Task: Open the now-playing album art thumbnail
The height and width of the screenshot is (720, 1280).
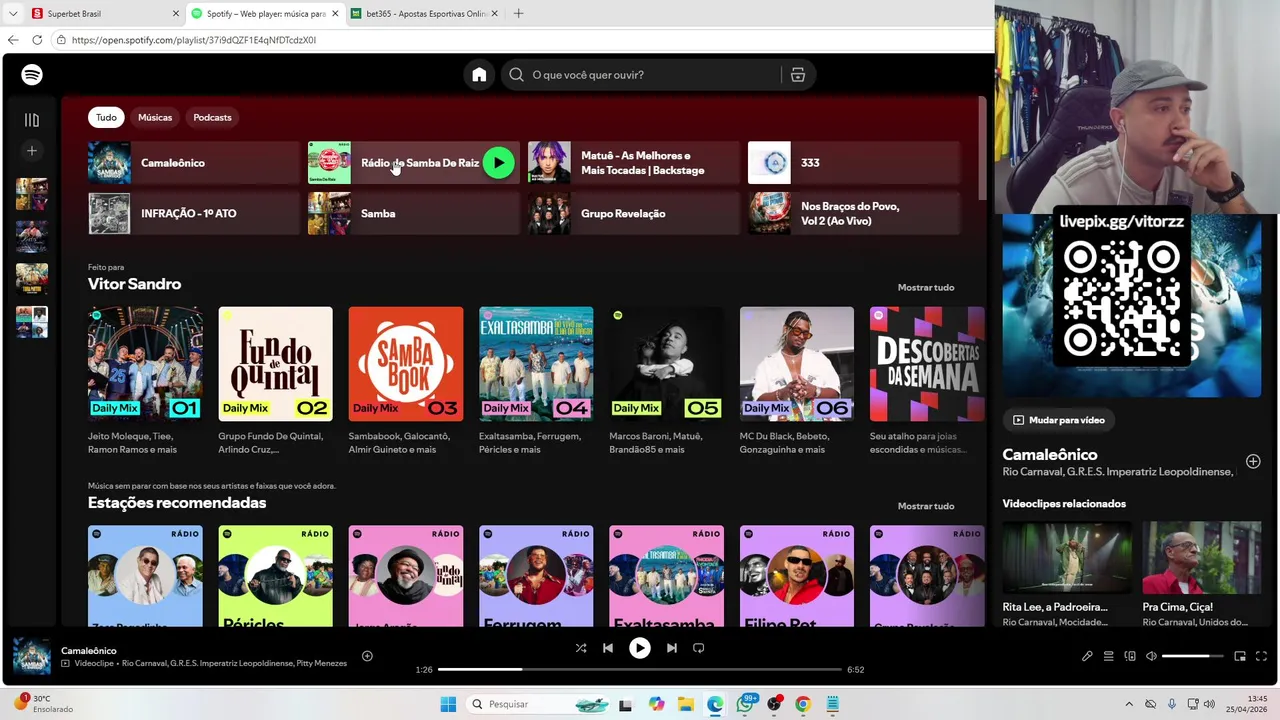Action: click(32, 657)
